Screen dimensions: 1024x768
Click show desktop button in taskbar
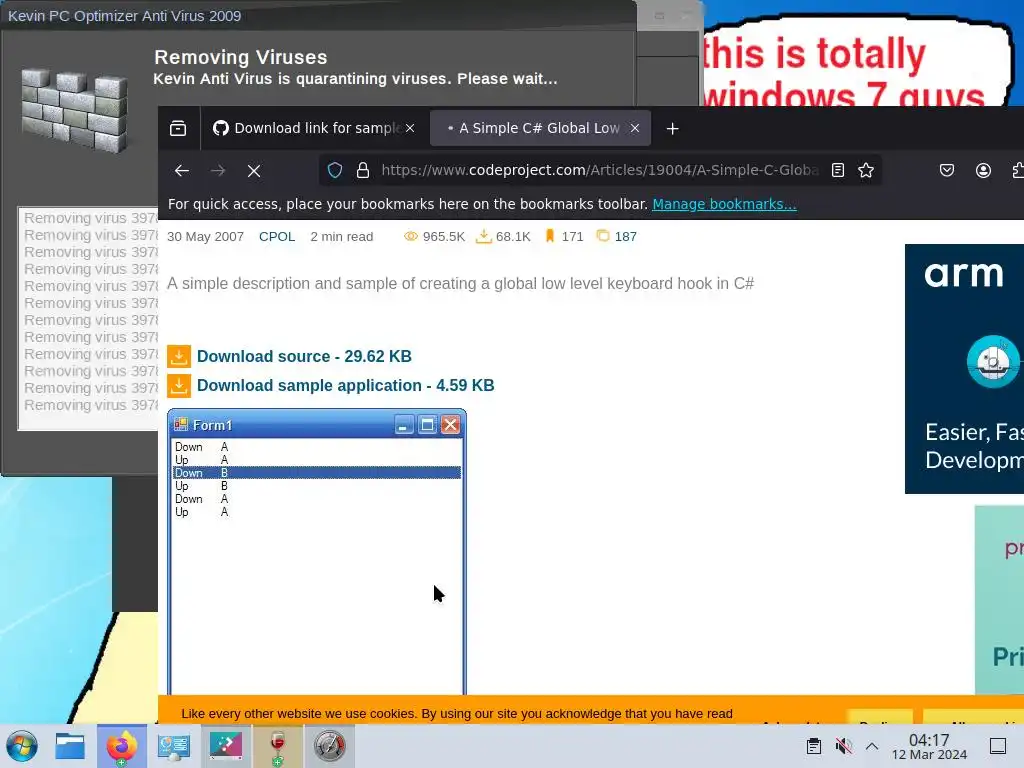click(998, 746)
